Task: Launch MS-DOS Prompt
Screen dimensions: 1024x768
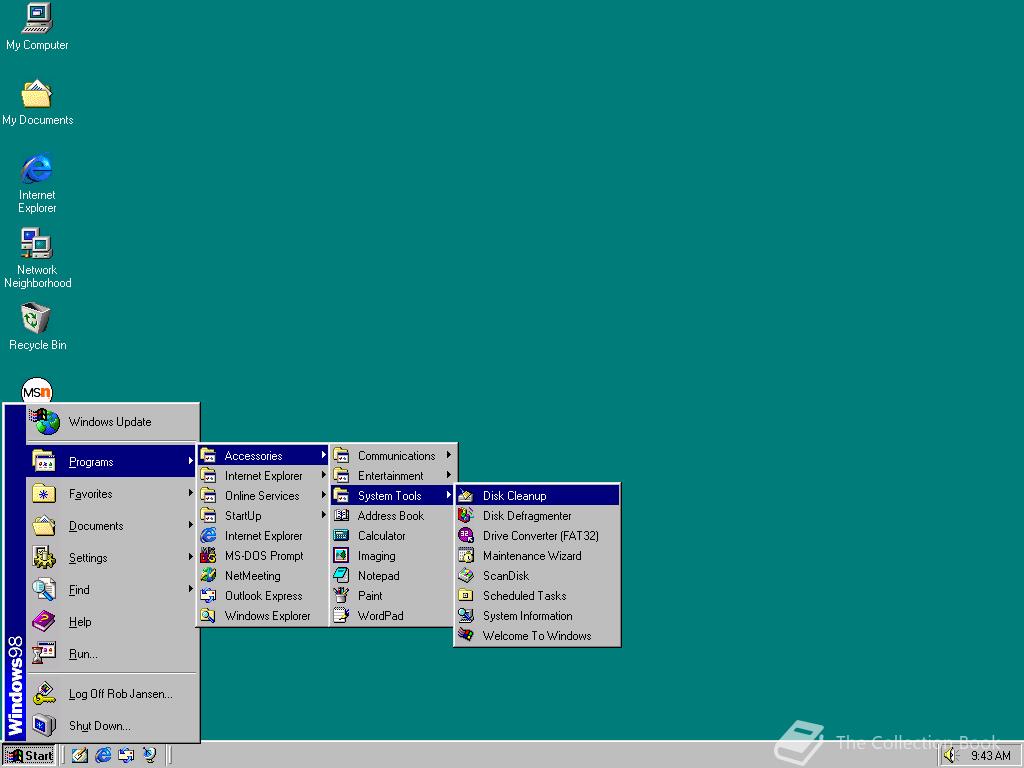Action: pyautogui.click(x=263, y=556)
